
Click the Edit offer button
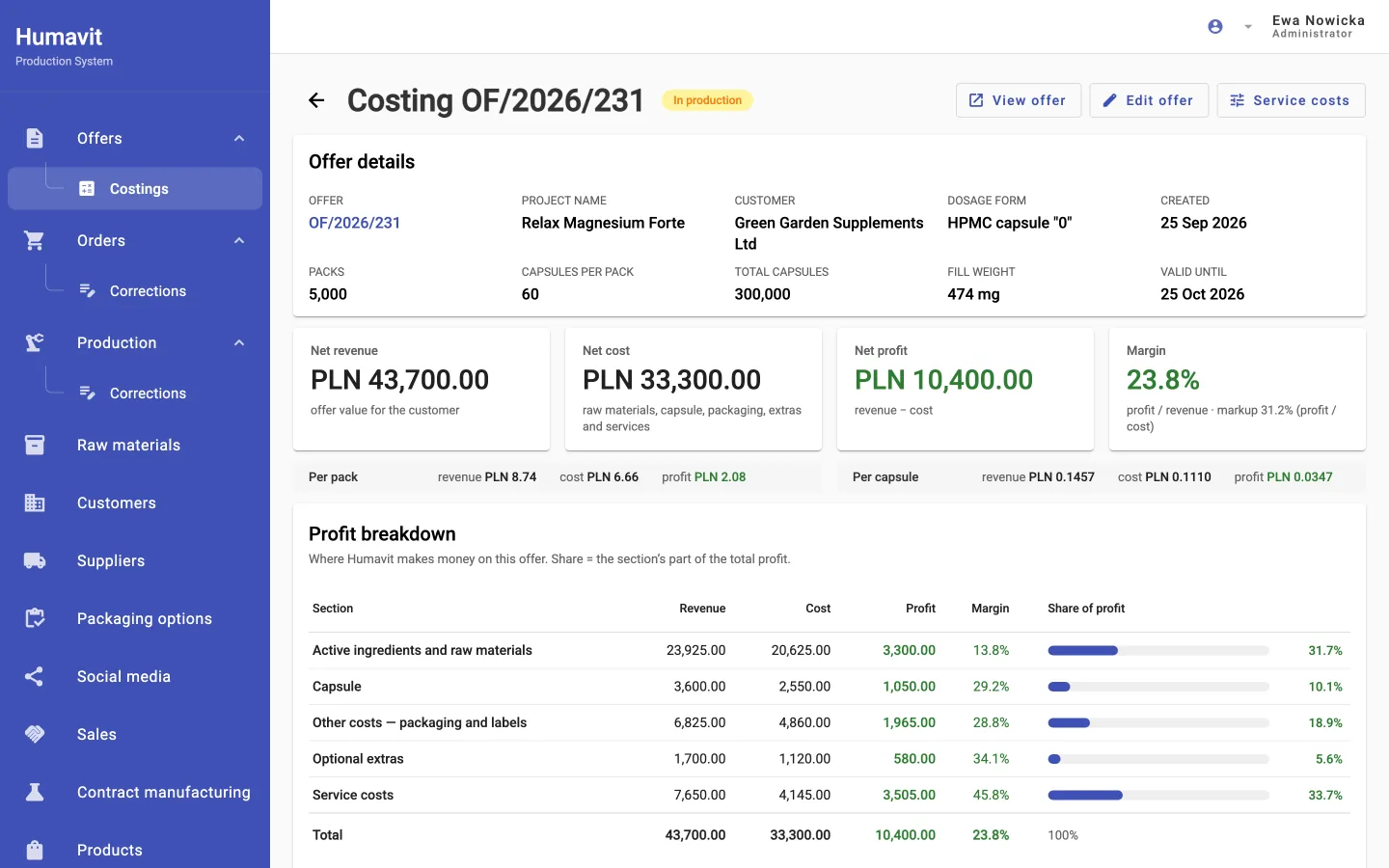(1149, 100)
